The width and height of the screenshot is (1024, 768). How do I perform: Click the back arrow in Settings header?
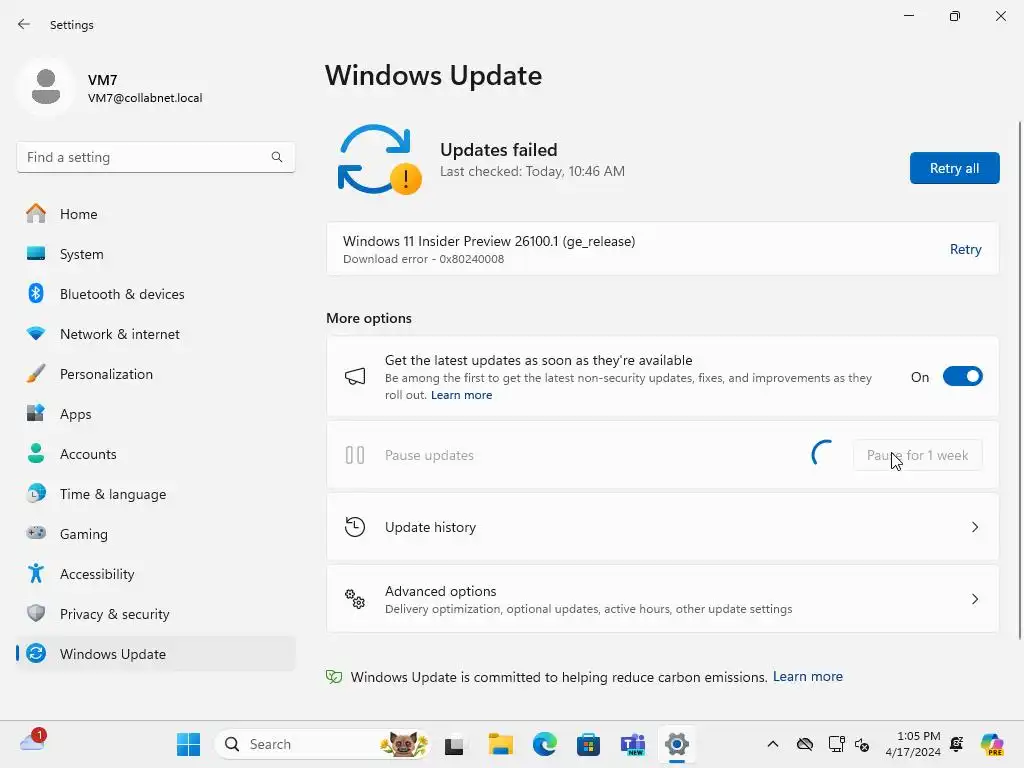coord(24,24)
